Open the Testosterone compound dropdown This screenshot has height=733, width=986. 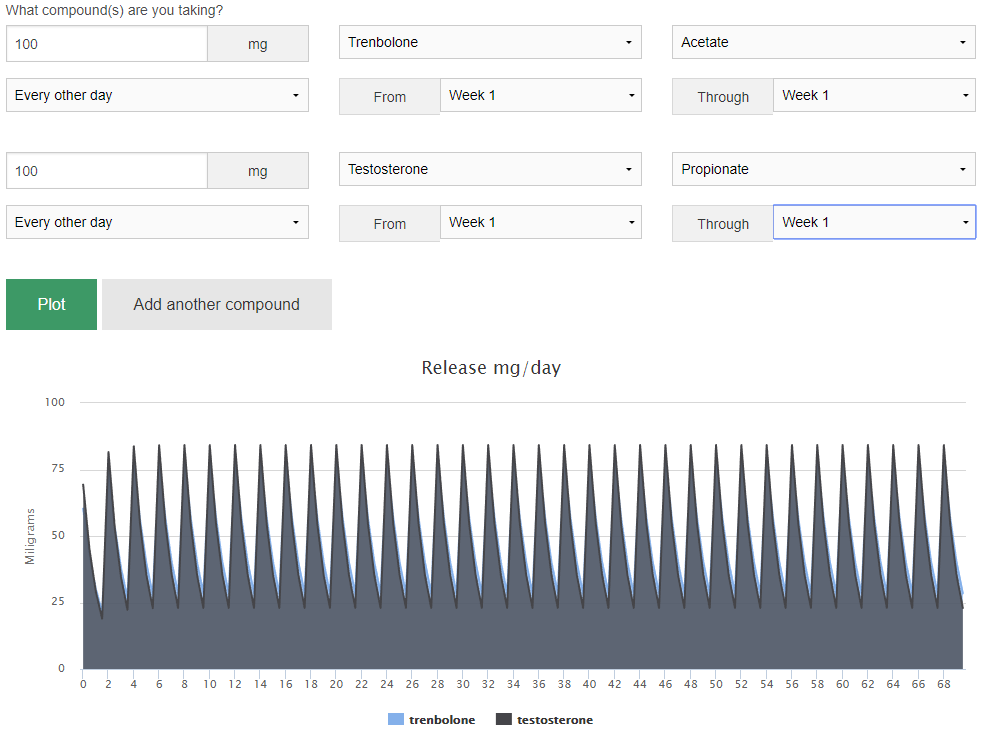490,170
